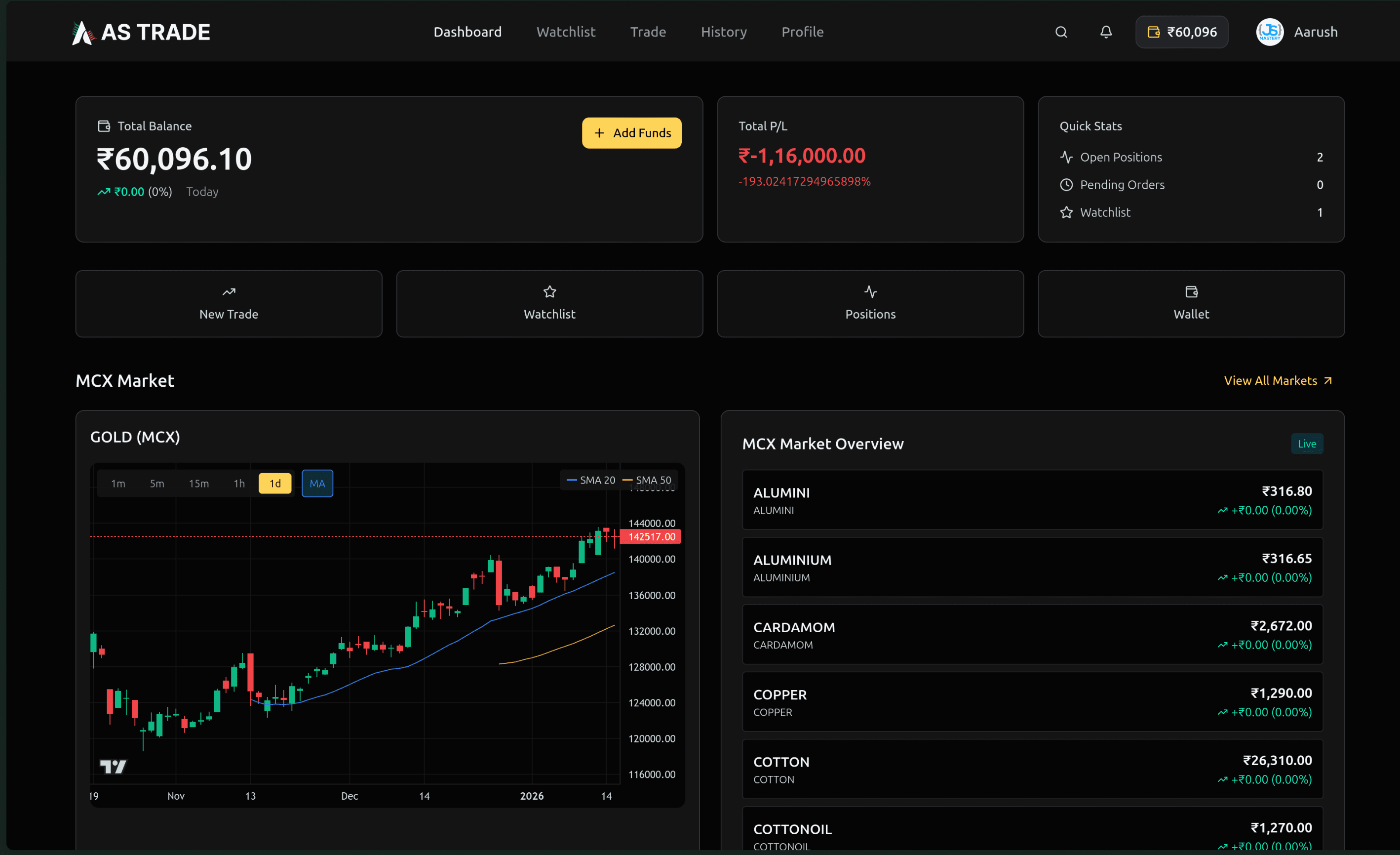Open the Positions quick action card
Viewport: 1400px width, 855px height.
(870, 304)
